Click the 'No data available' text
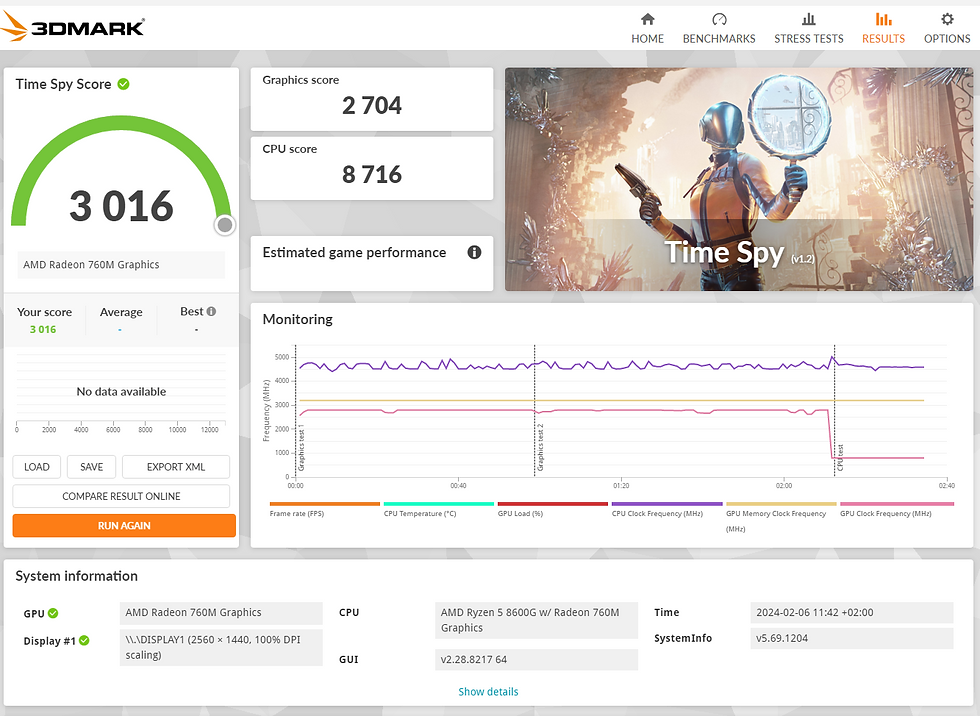The image size is (980, 716). click(x=121, y=391)
